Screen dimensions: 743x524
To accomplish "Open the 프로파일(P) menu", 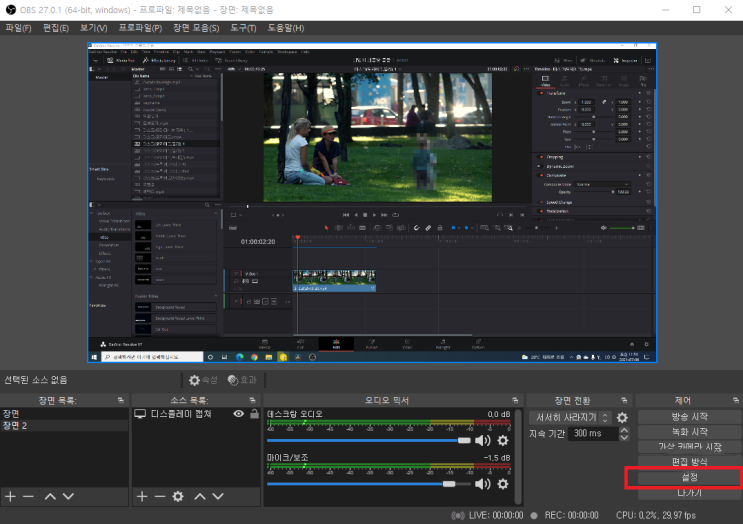I will (140, 28).
